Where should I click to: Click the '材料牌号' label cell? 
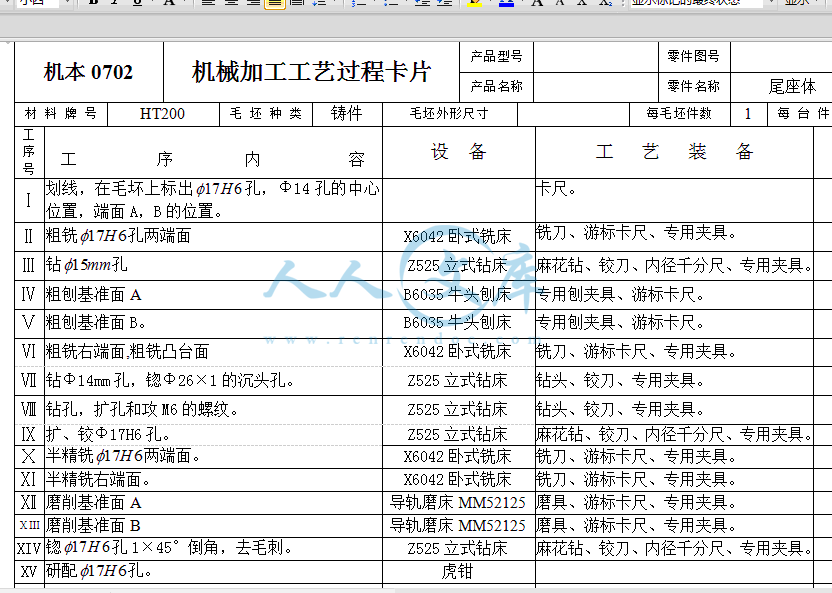[x=61, y=114]
